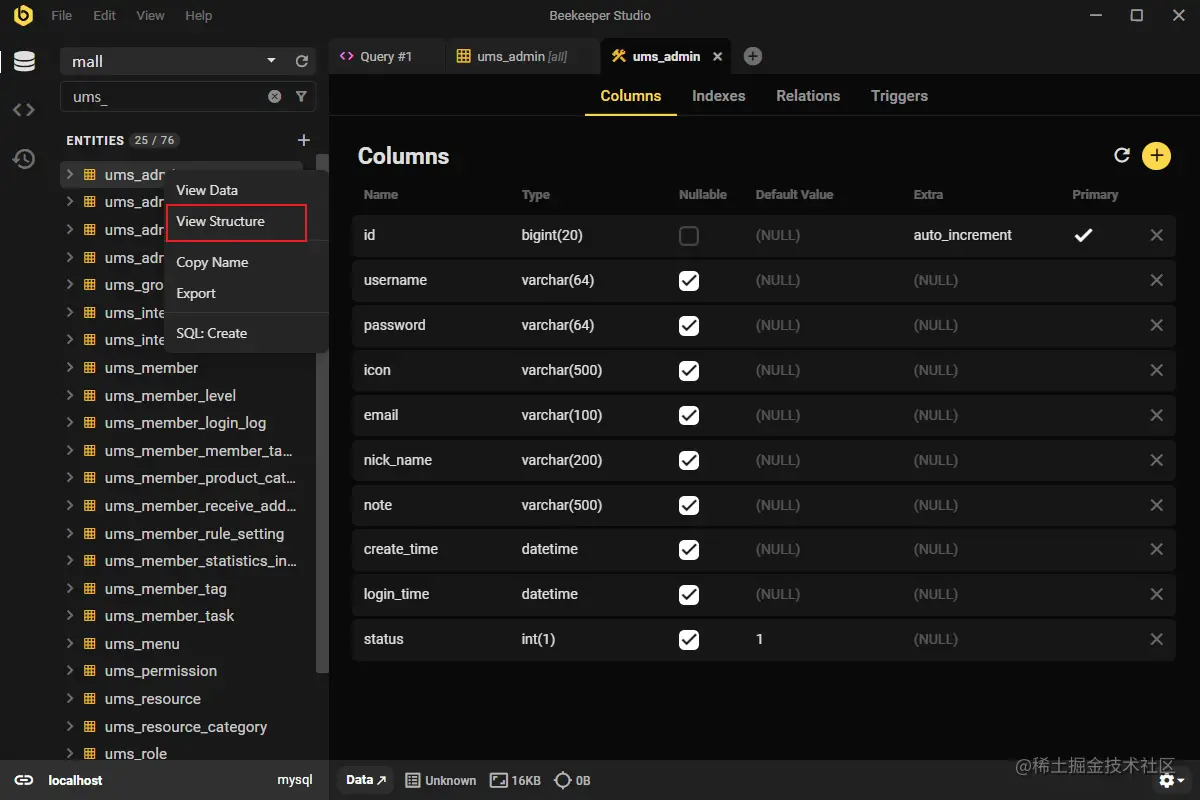The height and width of the screenshot is (800, 1200).
Task: Open the File menu
Action: coord(61,16)
